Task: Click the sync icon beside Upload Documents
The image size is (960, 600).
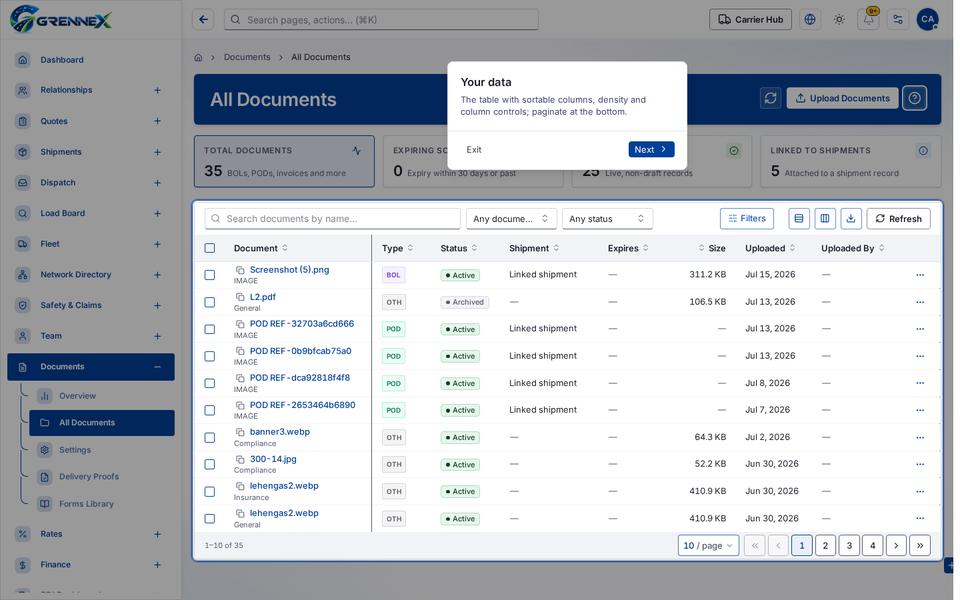Action: point(770,98)
